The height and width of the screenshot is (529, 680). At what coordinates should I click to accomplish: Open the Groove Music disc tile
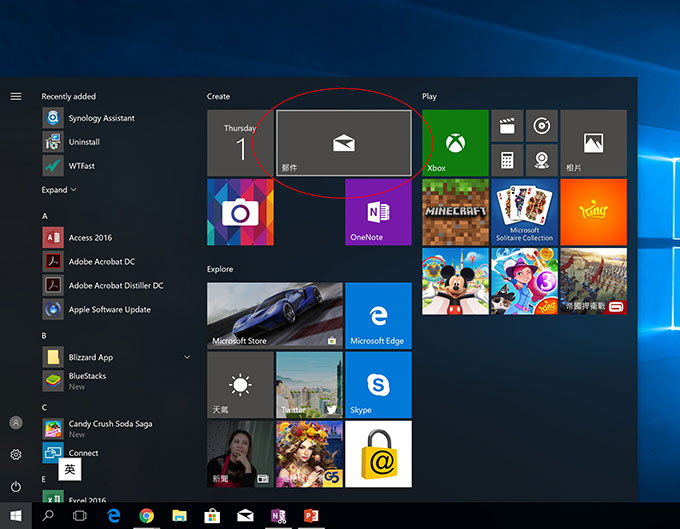pyautogui.click(x=542, y=126)
